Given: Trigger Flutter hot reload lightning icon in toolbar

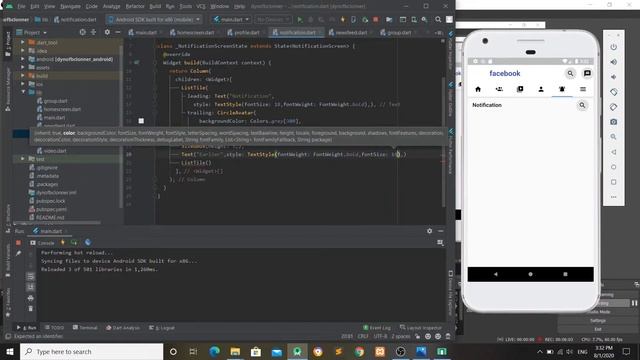Looking at the screenshot, I should [x=342, y=20].
